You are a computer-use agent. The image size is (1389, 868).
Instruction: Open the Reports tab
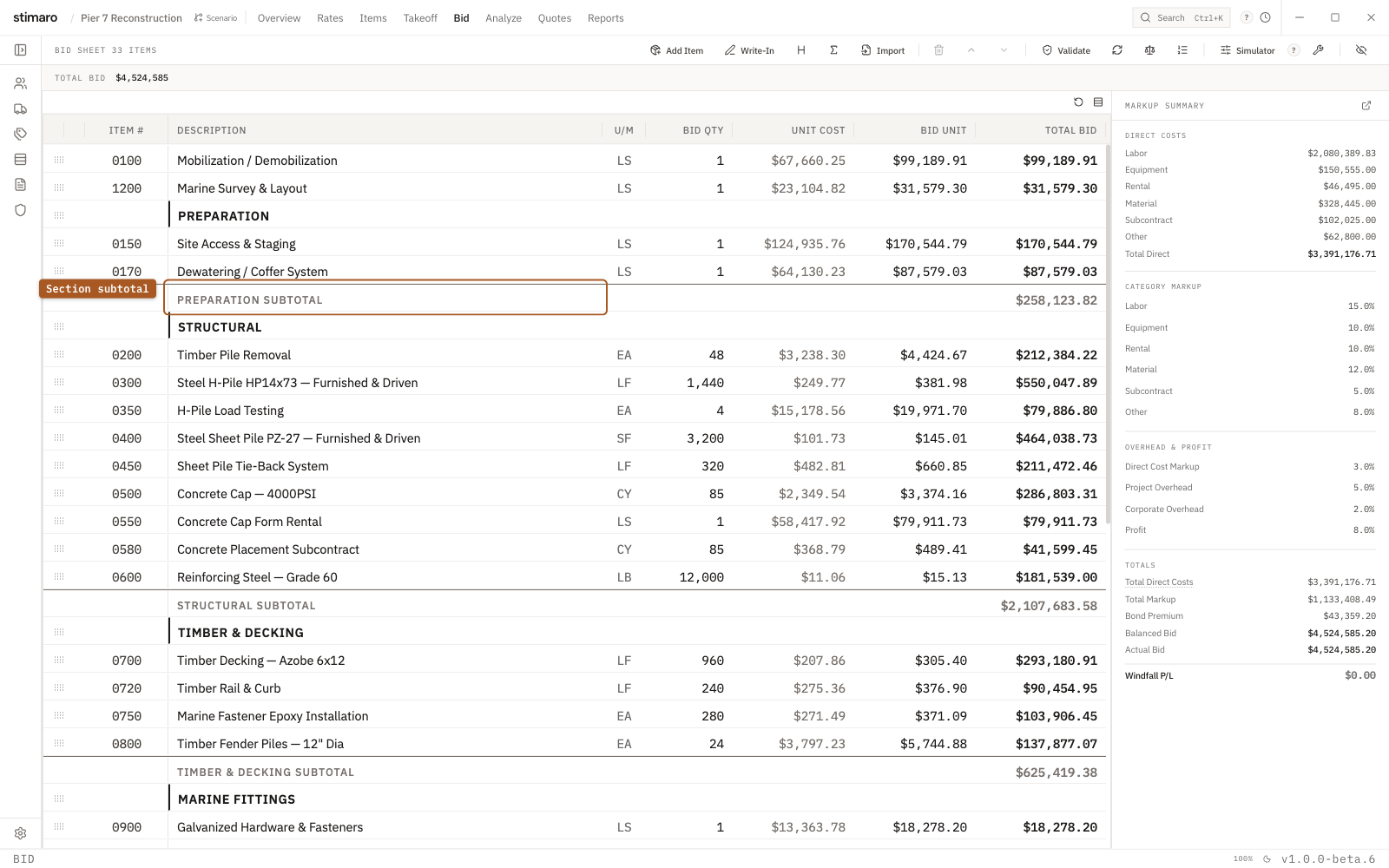(606, 18)
